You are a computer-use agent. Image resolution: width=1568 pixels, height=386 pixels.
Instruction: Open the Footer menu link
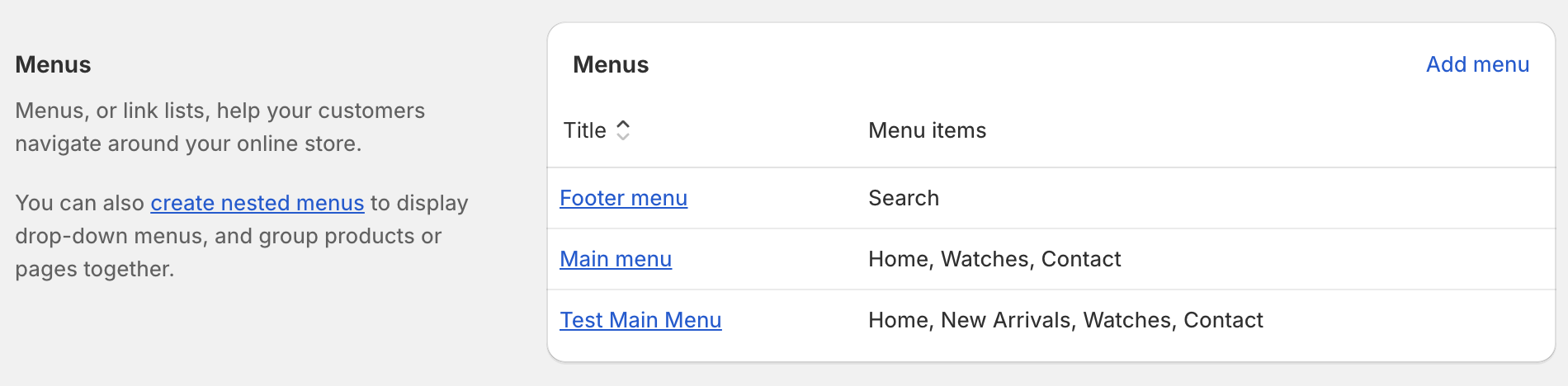[x=623, y=198]
